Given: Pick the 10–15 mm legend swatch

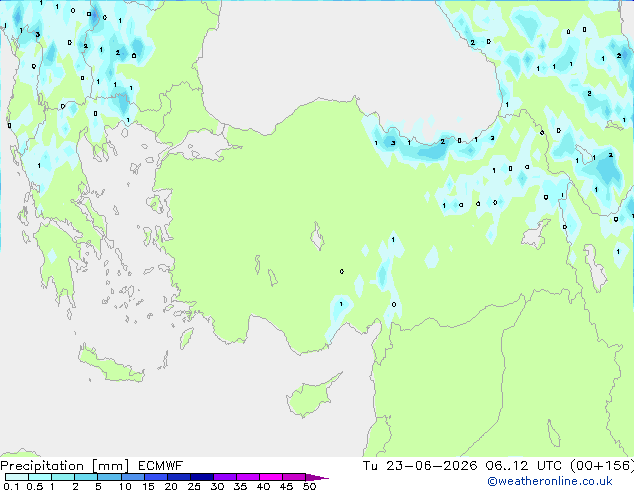Looking at the screenshot, I should point(132,477).
